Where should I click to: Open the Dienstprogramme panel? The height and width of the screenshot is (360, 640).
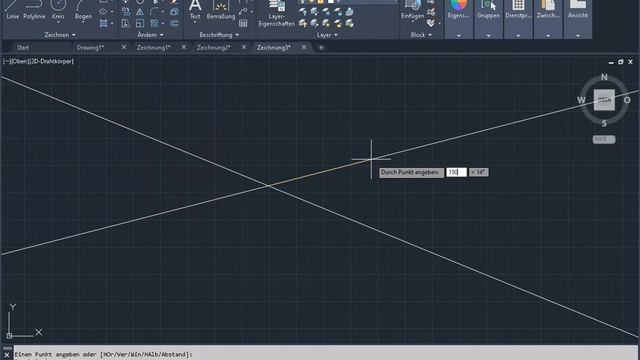click(518, 9)
